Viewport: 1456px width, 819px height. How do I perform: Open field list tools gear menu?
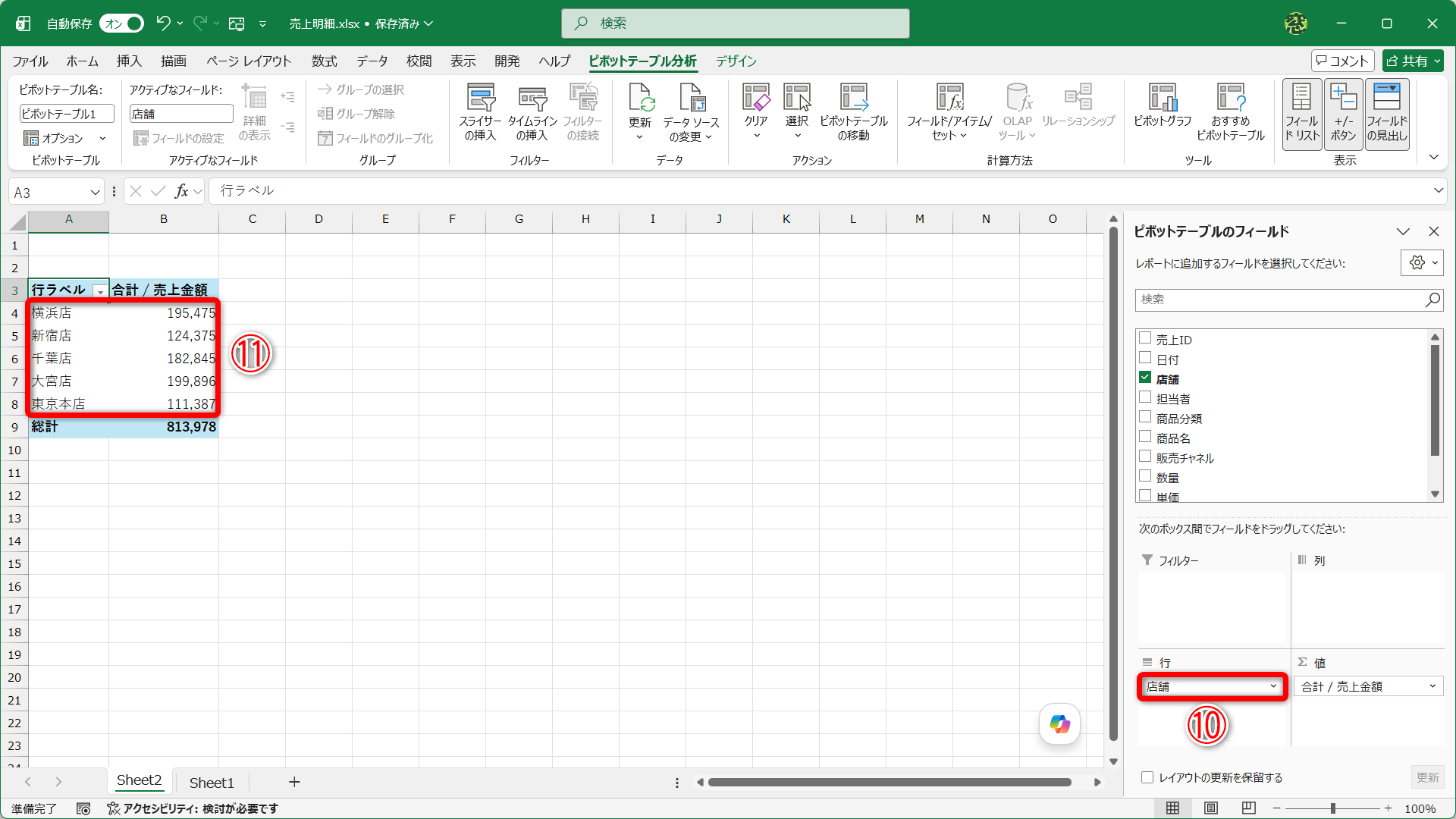point(1422,263)
